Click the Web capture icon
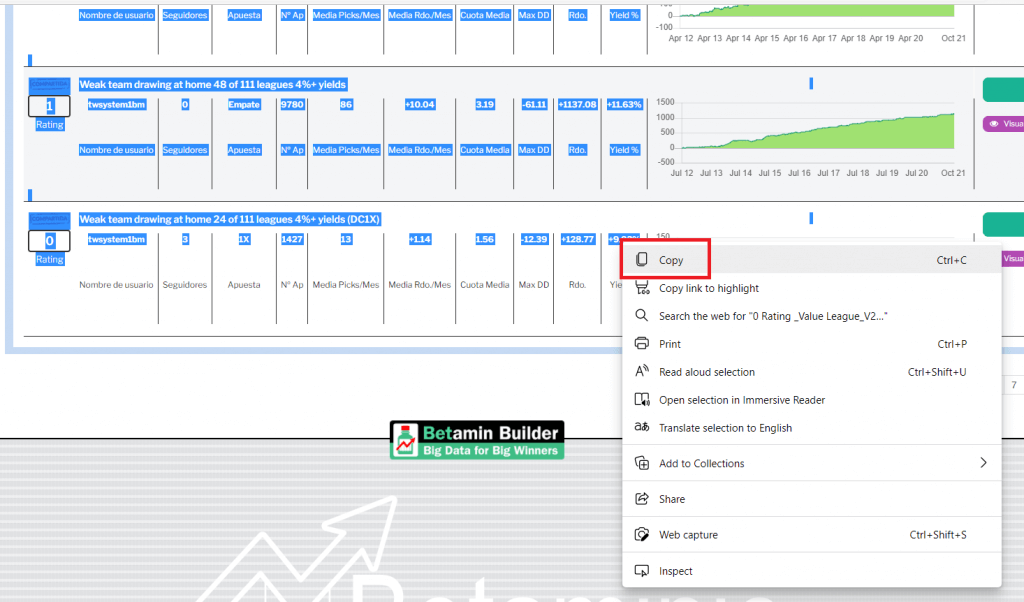The width and height of the screenshot is (1024, 602). (x=642, y=534)
